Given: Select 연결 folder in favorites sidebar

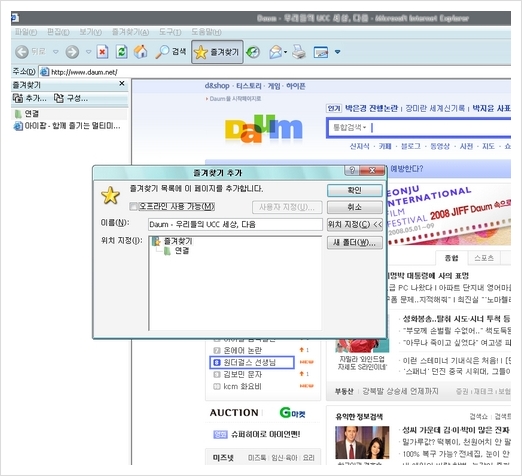Looking at the screenshot, I should [x=27, y=114].
